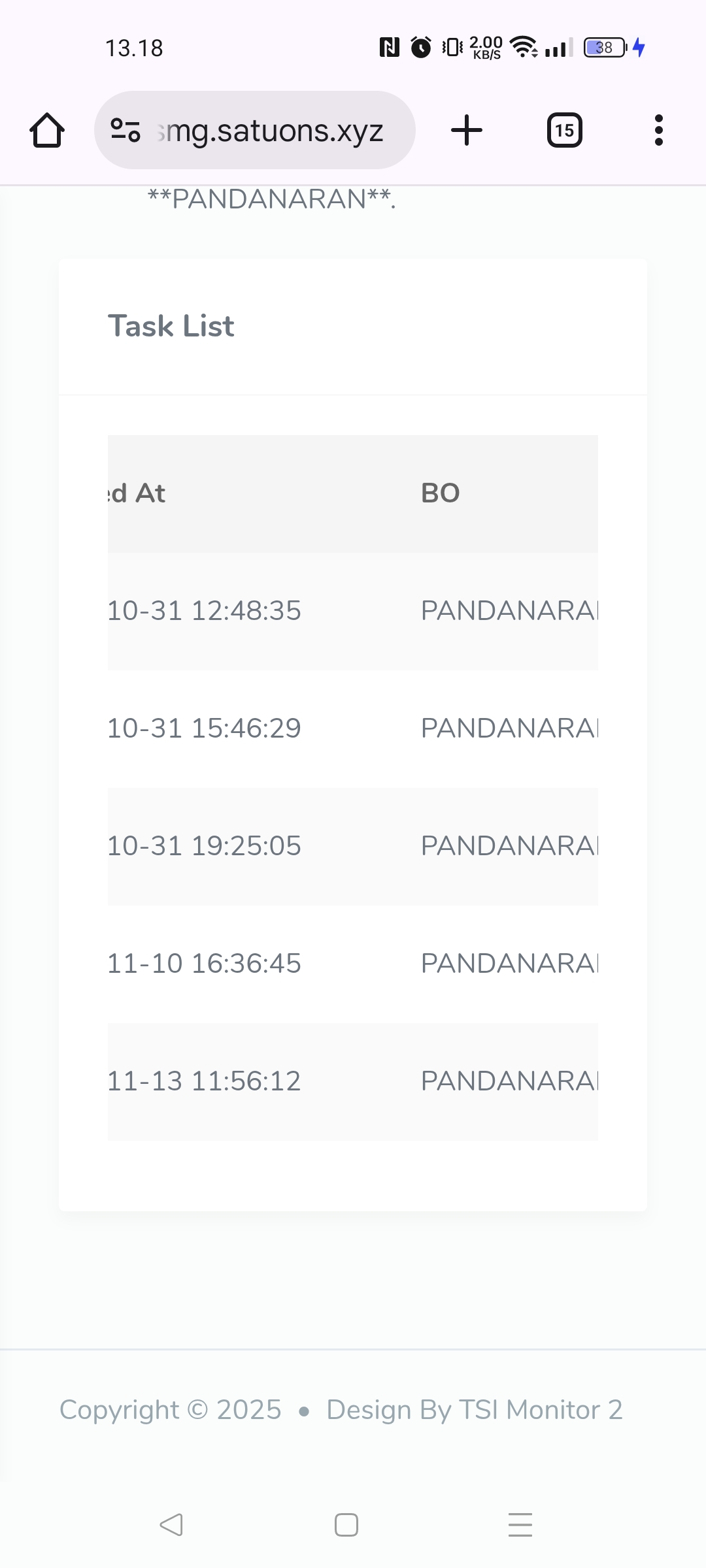Tap the NFC status icon
Viewport: 706px width, 1568px height.
[390, 47]
